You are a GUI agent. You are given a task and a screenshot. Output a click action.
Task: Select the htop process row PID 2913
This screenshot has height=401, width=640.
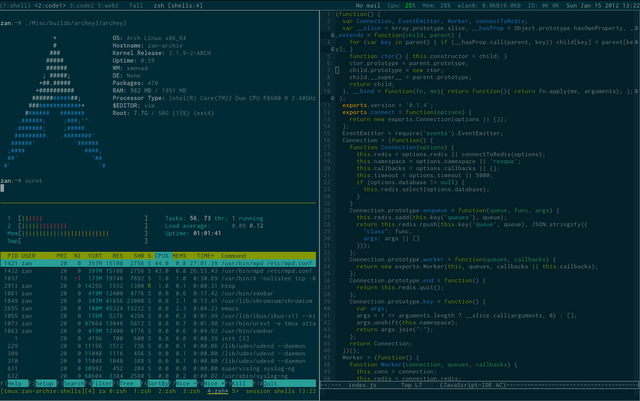click(158, 286)
